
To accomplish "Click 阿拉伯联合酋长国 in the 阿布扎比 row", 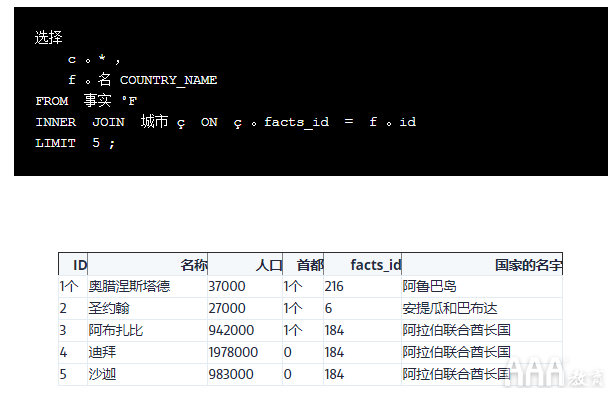I will tap(457, 330).
